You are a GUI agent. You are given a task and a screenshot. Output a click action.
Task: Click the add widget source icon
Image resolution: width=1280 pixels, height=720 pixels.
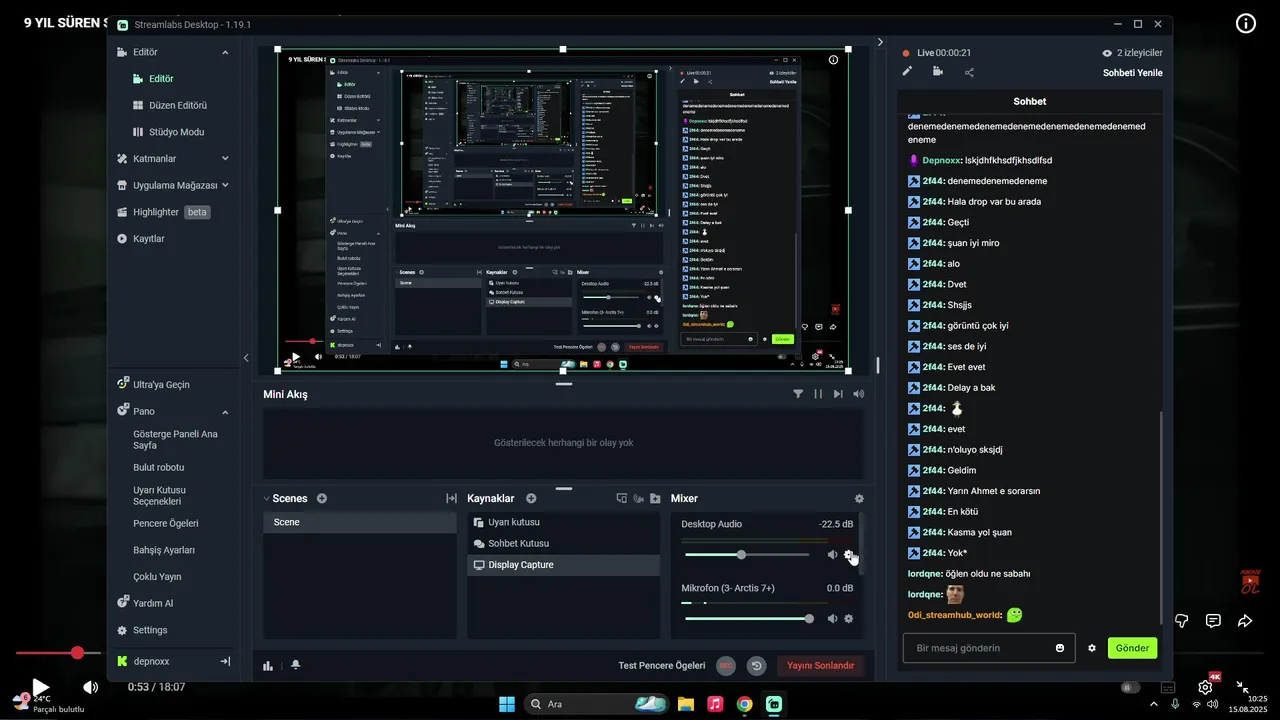pyautogui.click(x=621, y=498)
